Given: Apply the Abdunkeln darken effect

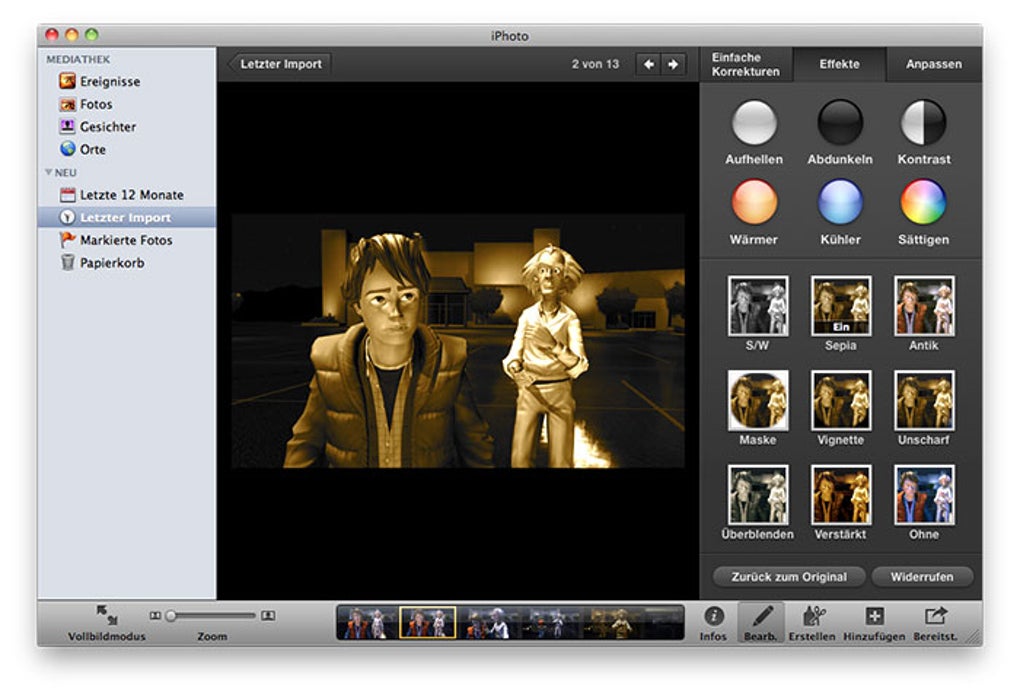Looking at the screenshot, I should (840, 123).
